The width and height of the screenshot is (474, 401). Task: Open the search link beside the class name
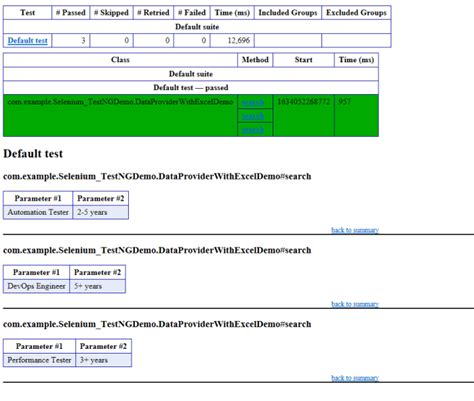pos(253,102)
